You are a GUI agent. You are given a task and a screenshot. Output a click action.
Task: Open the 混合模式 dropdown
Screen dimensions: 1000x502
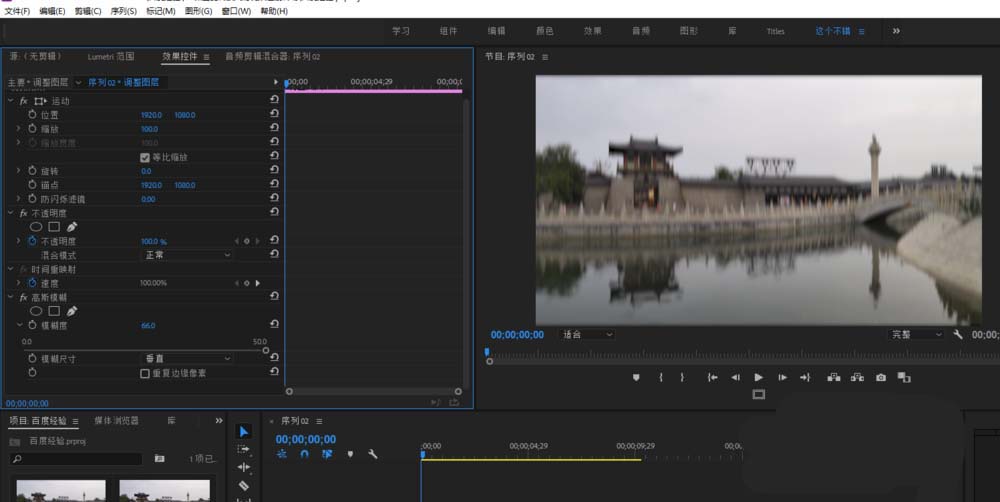(186, 255)
